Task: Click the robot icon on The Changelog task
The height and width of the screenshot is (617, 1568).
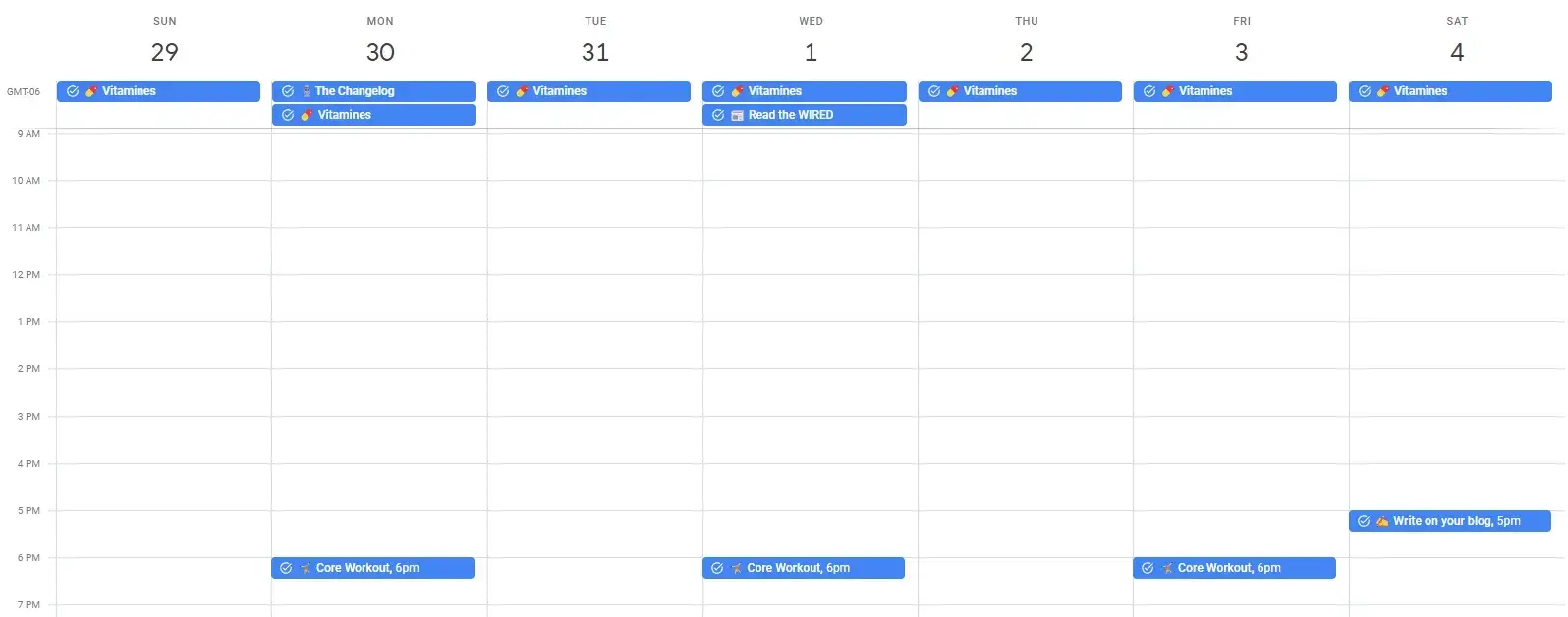Action: point(307,91)
